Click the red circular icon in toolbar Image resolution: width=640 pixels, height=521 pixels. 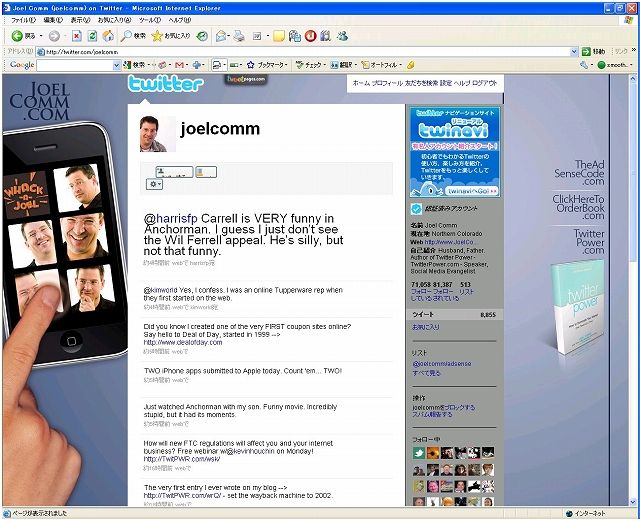(x=310, y=36)
